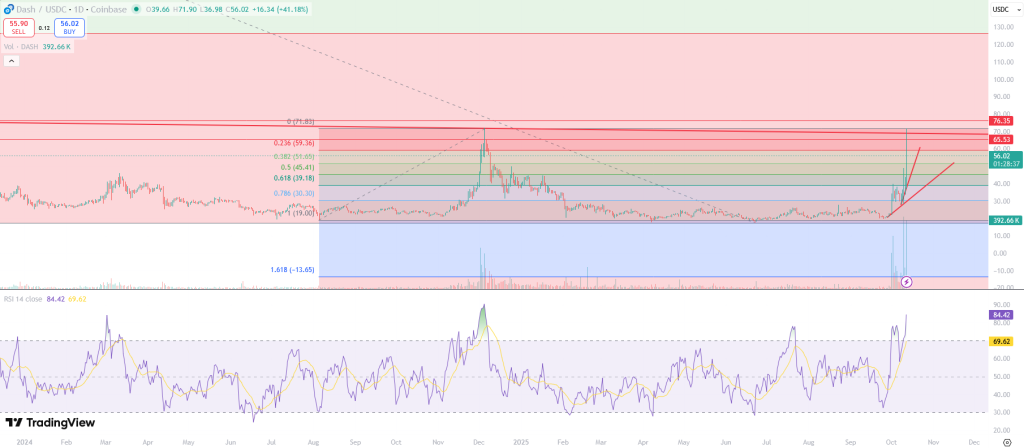The width and height of the screenshot is (1024, 448).
Task: Click the current price 56.02 axis label
Action: pos(1001,156)
